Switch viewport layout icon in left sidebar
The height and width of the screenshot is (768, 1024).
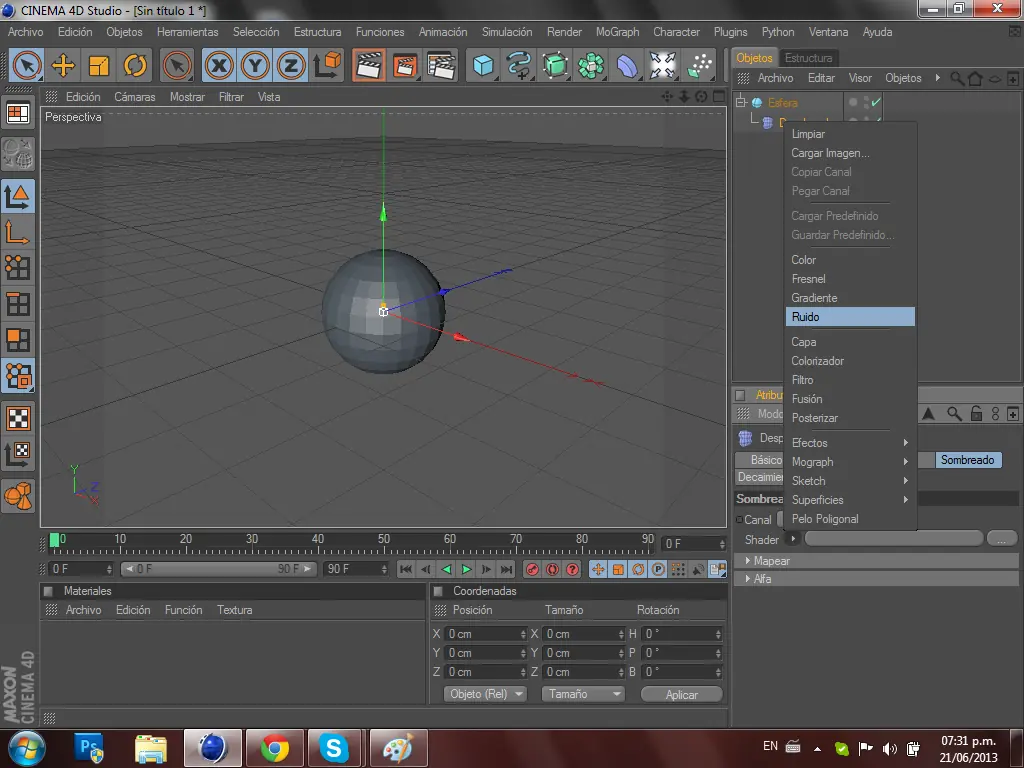point(18,114)
